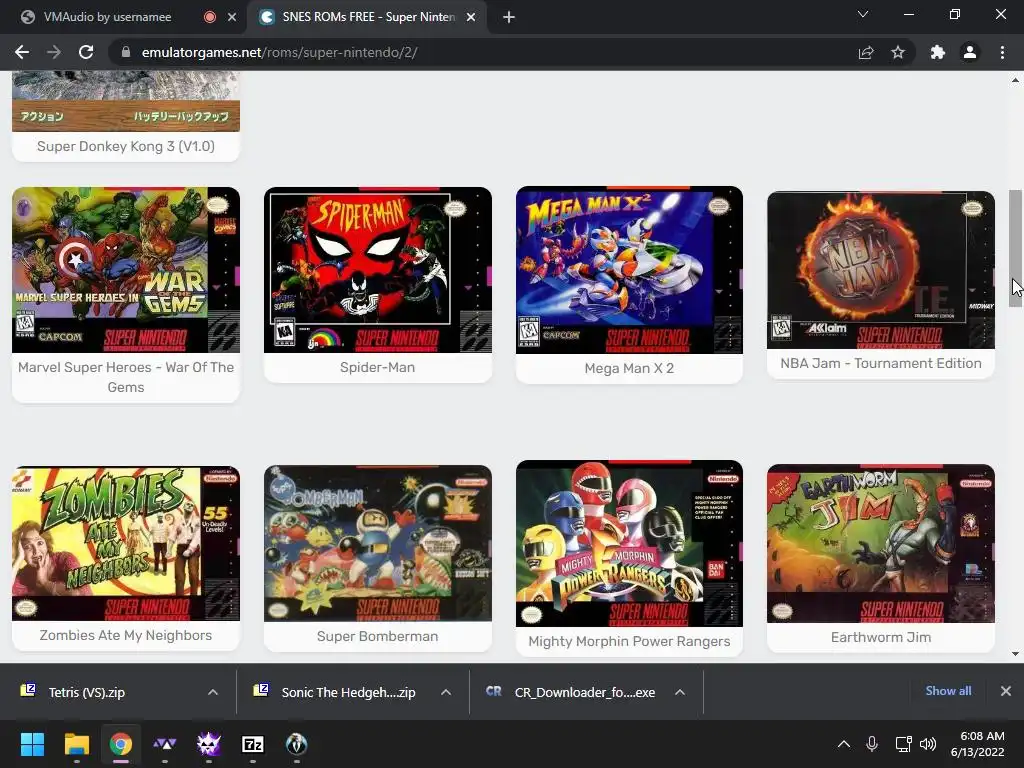Click the volume speaker tray icon
This screenshot has height=768, width=1024.
927,744
